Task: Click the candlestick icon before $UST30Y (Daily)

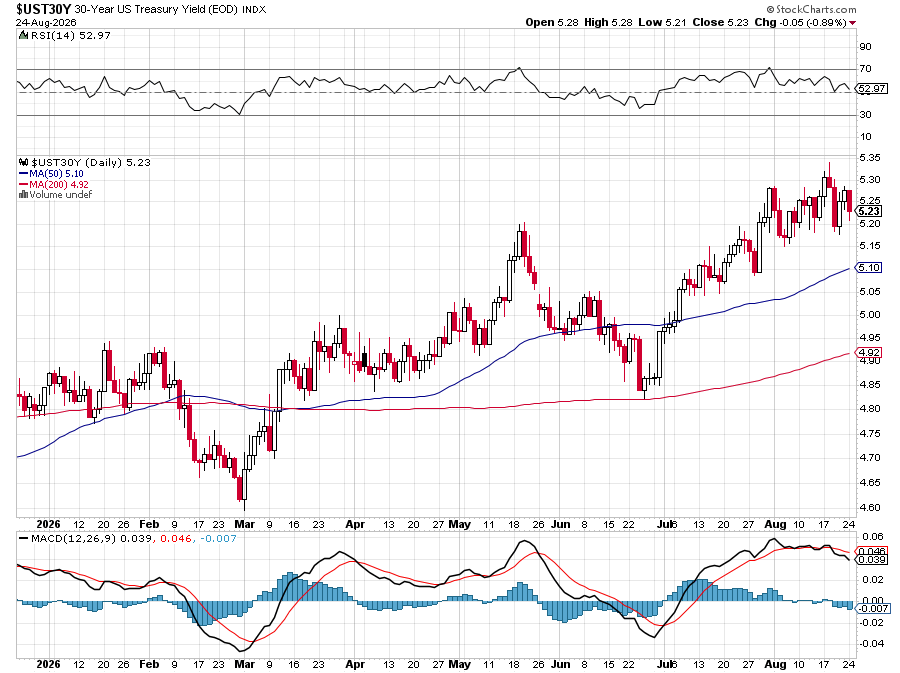Action: [x=24, y=162]
